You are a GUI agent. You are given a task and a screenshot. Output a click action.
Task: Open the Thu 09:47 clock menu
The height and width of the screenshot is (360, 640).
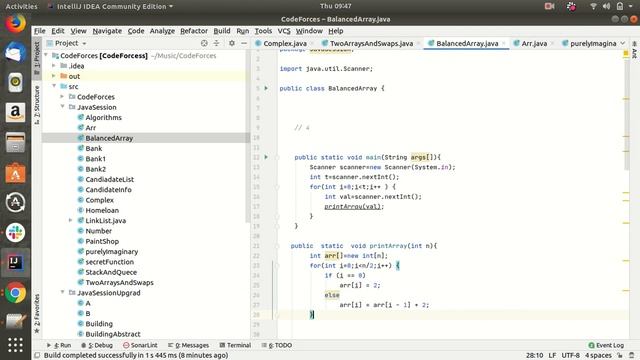pos(336,6)
